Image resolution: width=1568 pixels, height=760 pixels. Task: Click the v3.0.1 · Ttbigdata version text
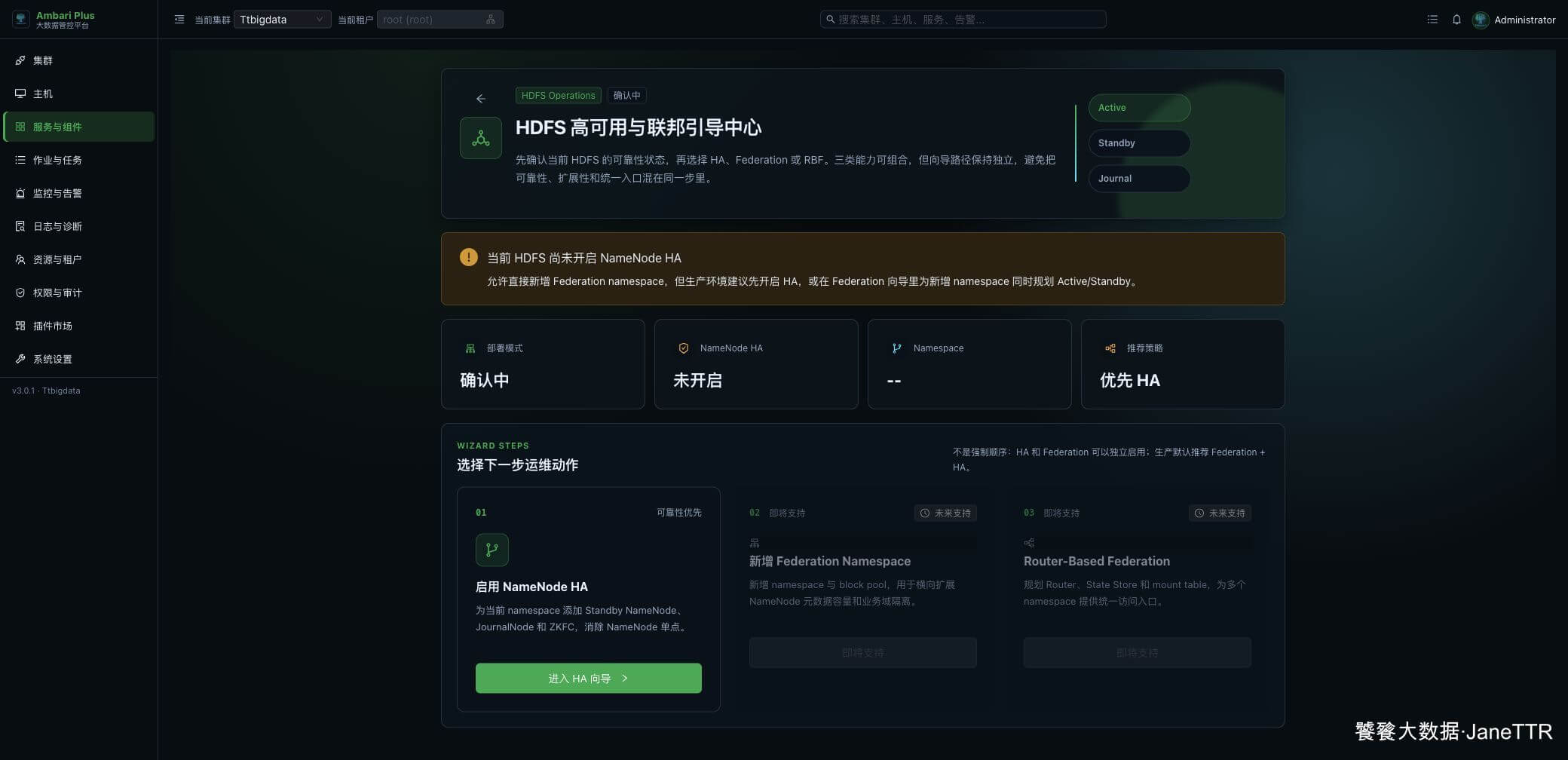pyautogui.click(x=46, y=391)
